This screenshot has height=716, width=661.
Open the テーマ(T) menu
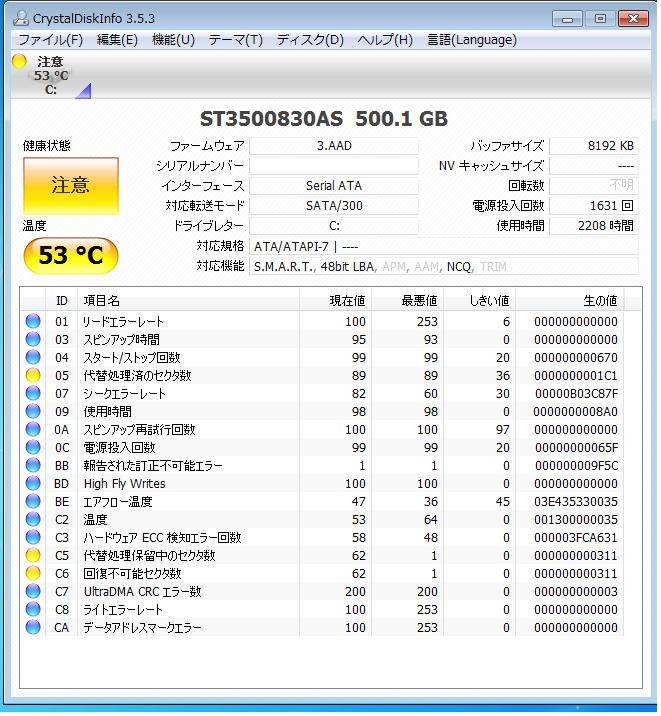pyautogui.click(x=236, y=40)
